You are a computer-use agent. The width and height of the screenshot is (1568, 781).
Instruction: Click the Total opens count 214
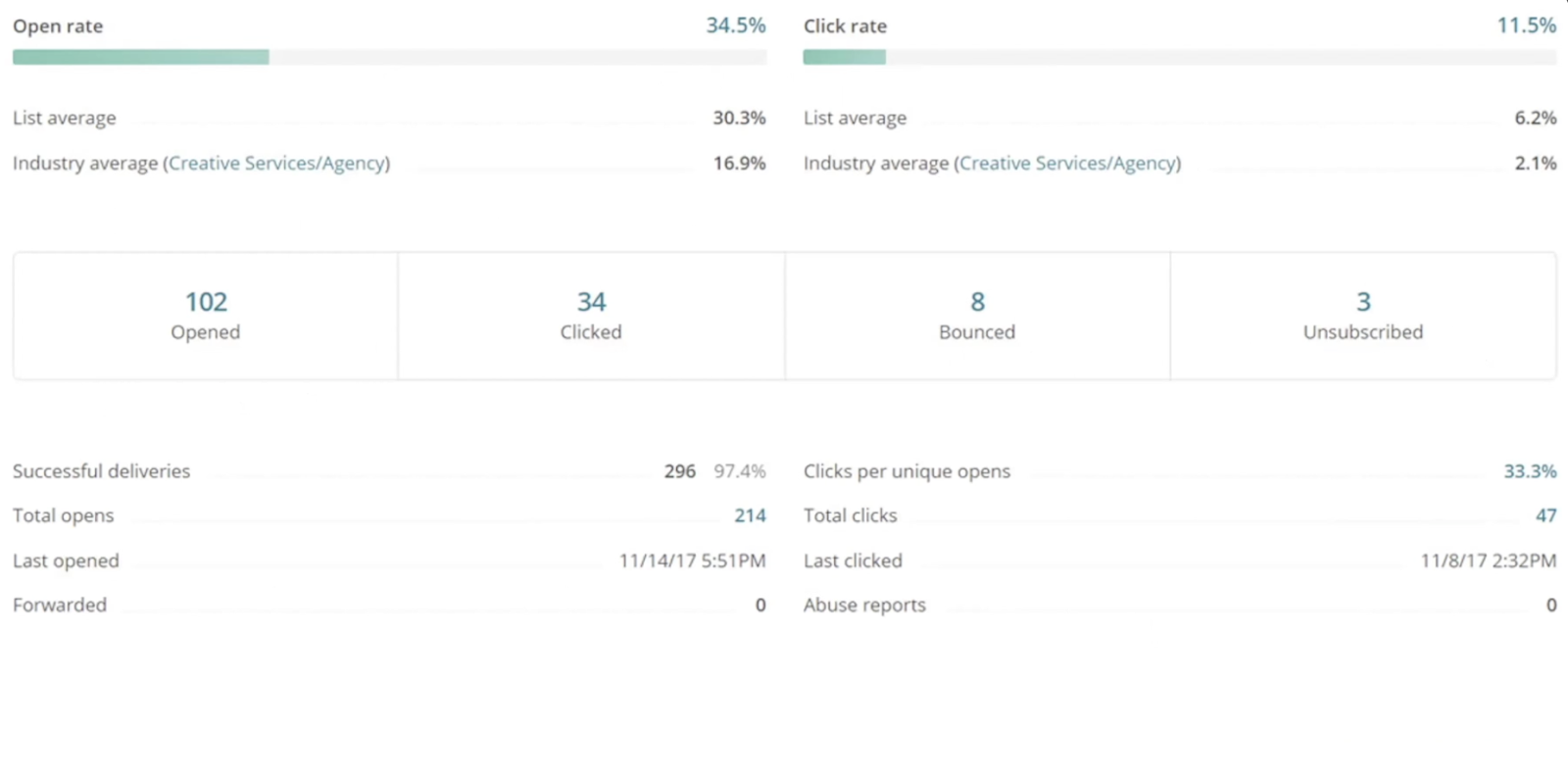[750, 515]
